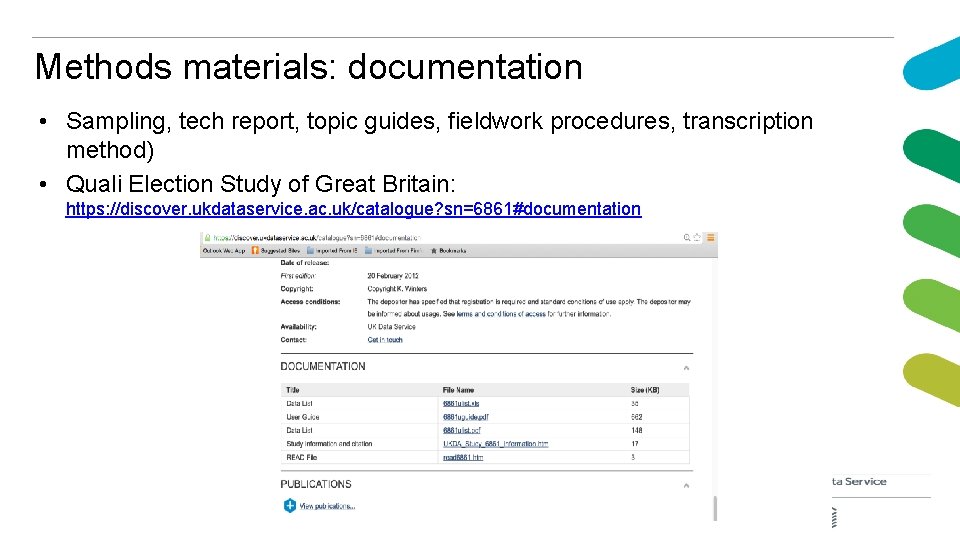Click the browser address bar URL
Viewport: 960px width, 540px height.
point(317,238)
